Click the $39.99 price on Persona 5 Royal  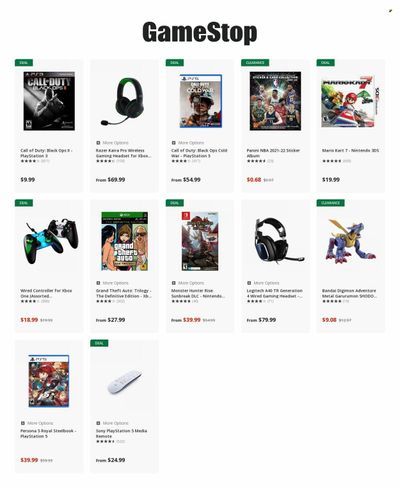pyautogui.click(x=29, y=460)
